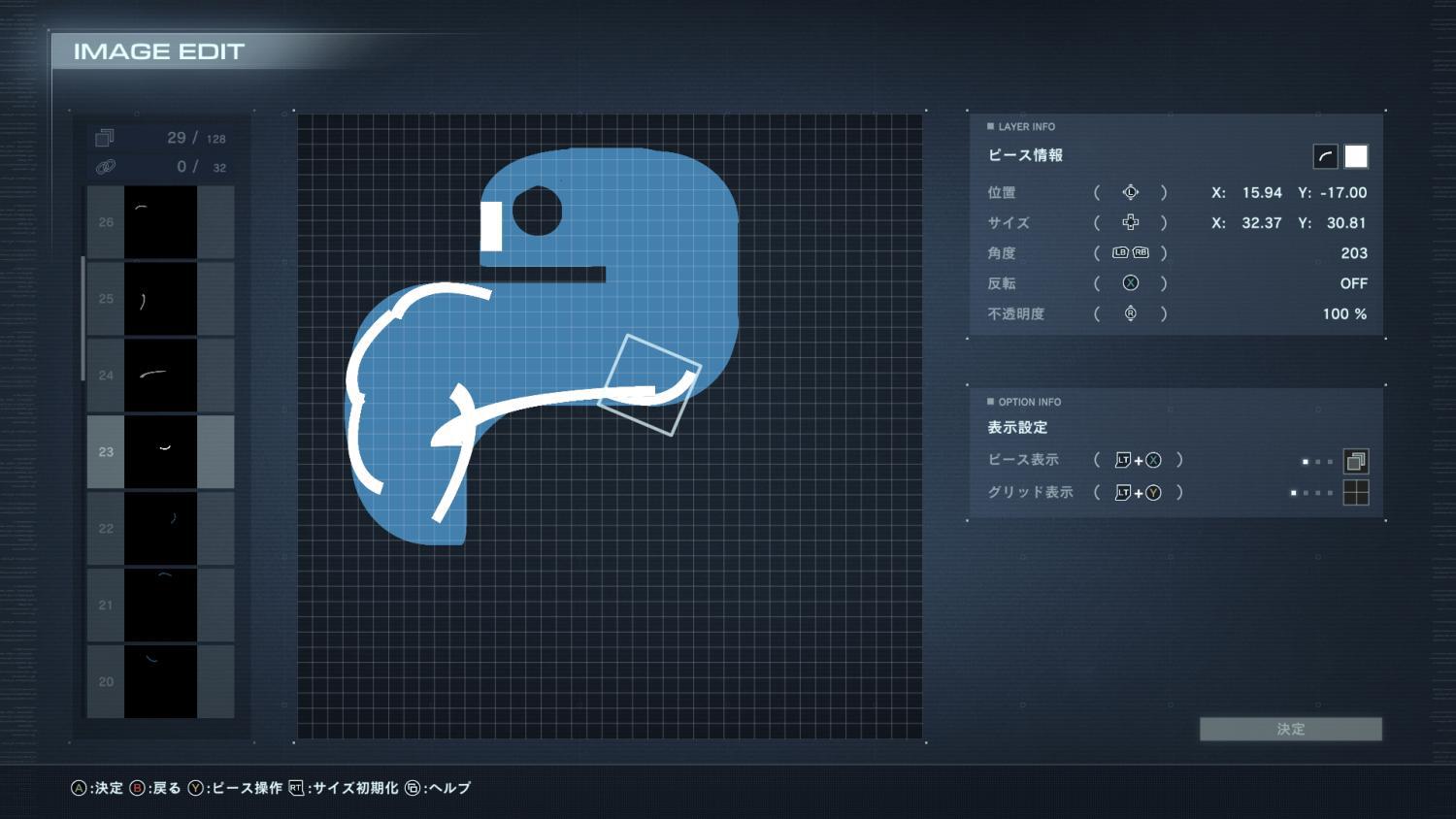Toggle the grid display mode icon
Viewport: 1456px width, 819px height.
tap(1356, 493)
